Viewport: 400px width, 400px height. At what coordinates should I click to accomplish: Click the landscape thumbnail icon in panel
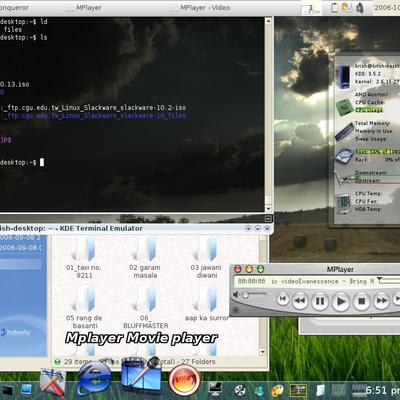(298, 390)
